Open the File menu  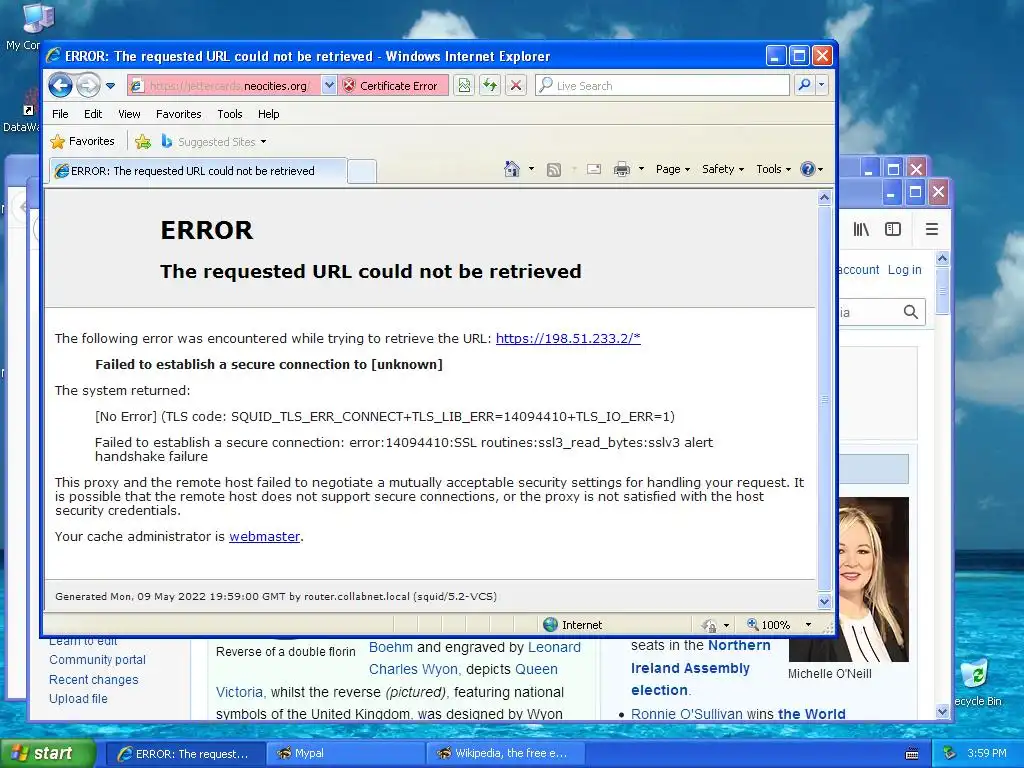[60, 114]
